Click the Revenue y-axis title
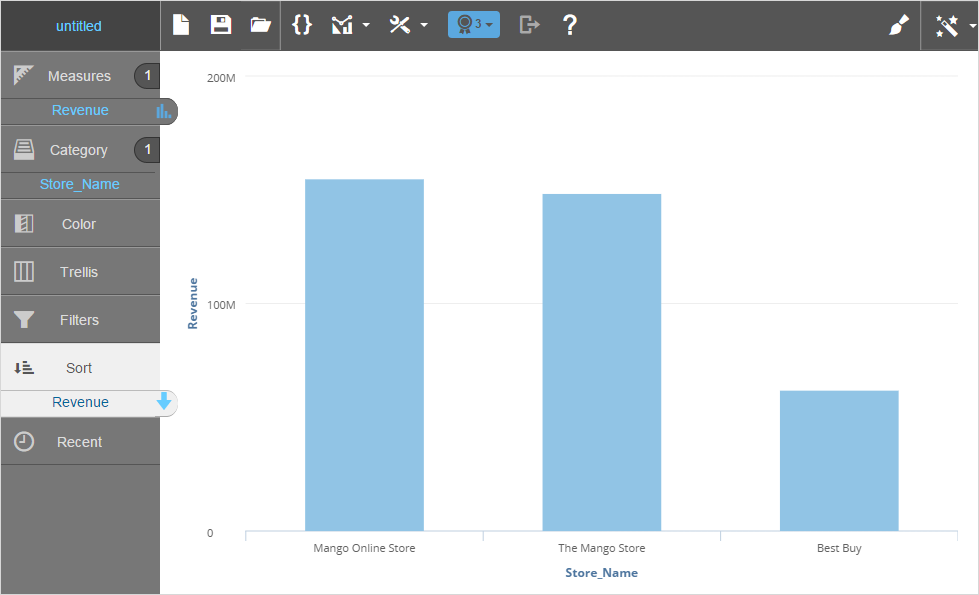 [192, 303]
